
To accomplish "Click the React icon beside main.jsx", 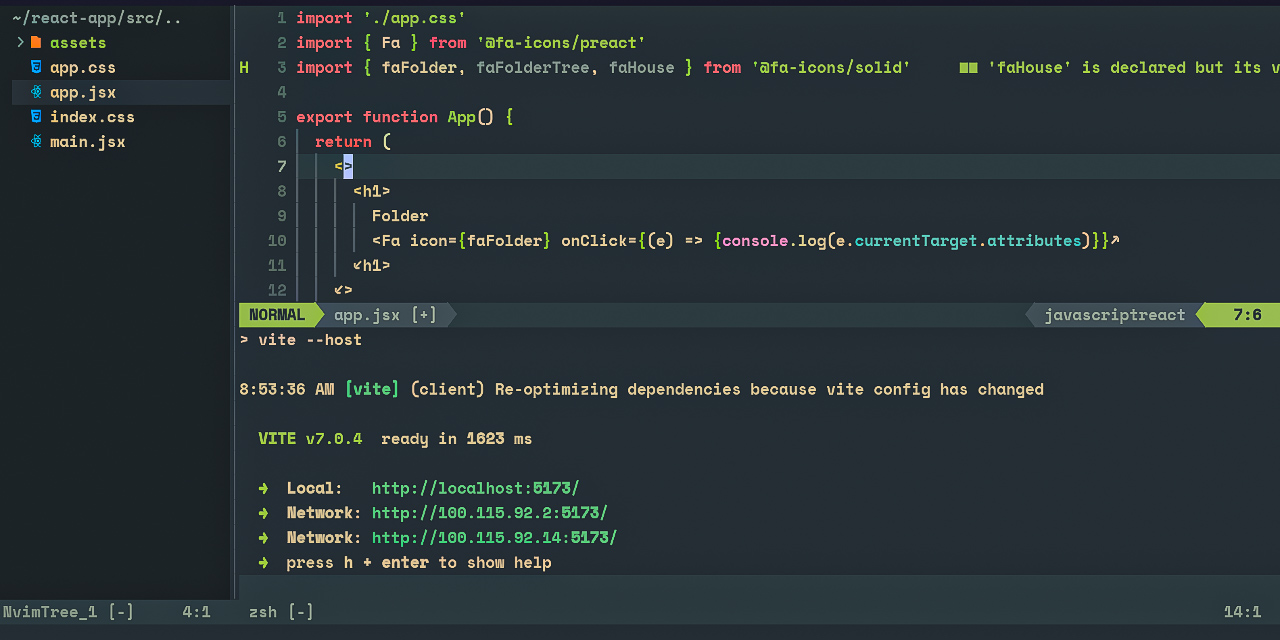I will (36, 141).
